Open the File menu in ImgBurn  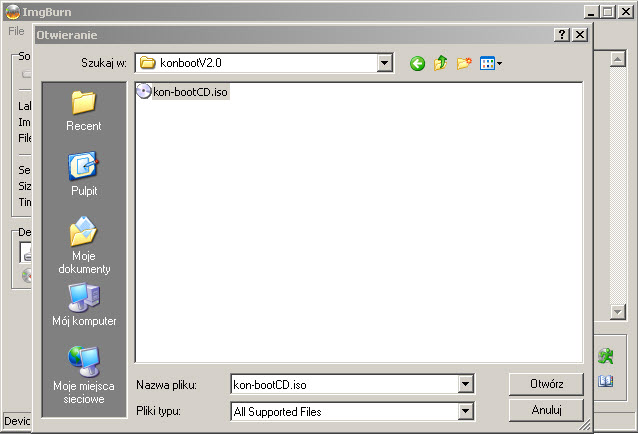click(16, 31)
